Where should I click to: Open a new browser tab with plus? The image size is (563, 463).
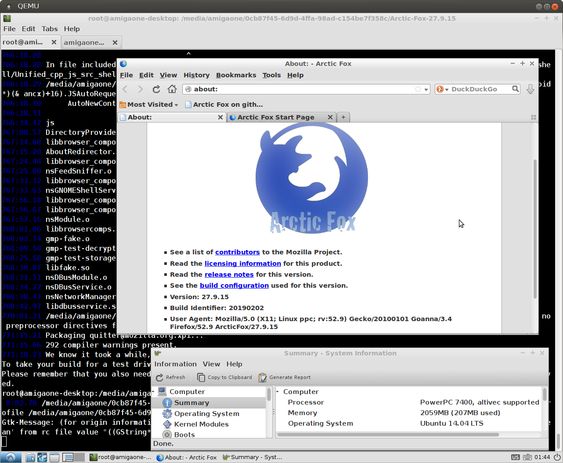point(343,117)
